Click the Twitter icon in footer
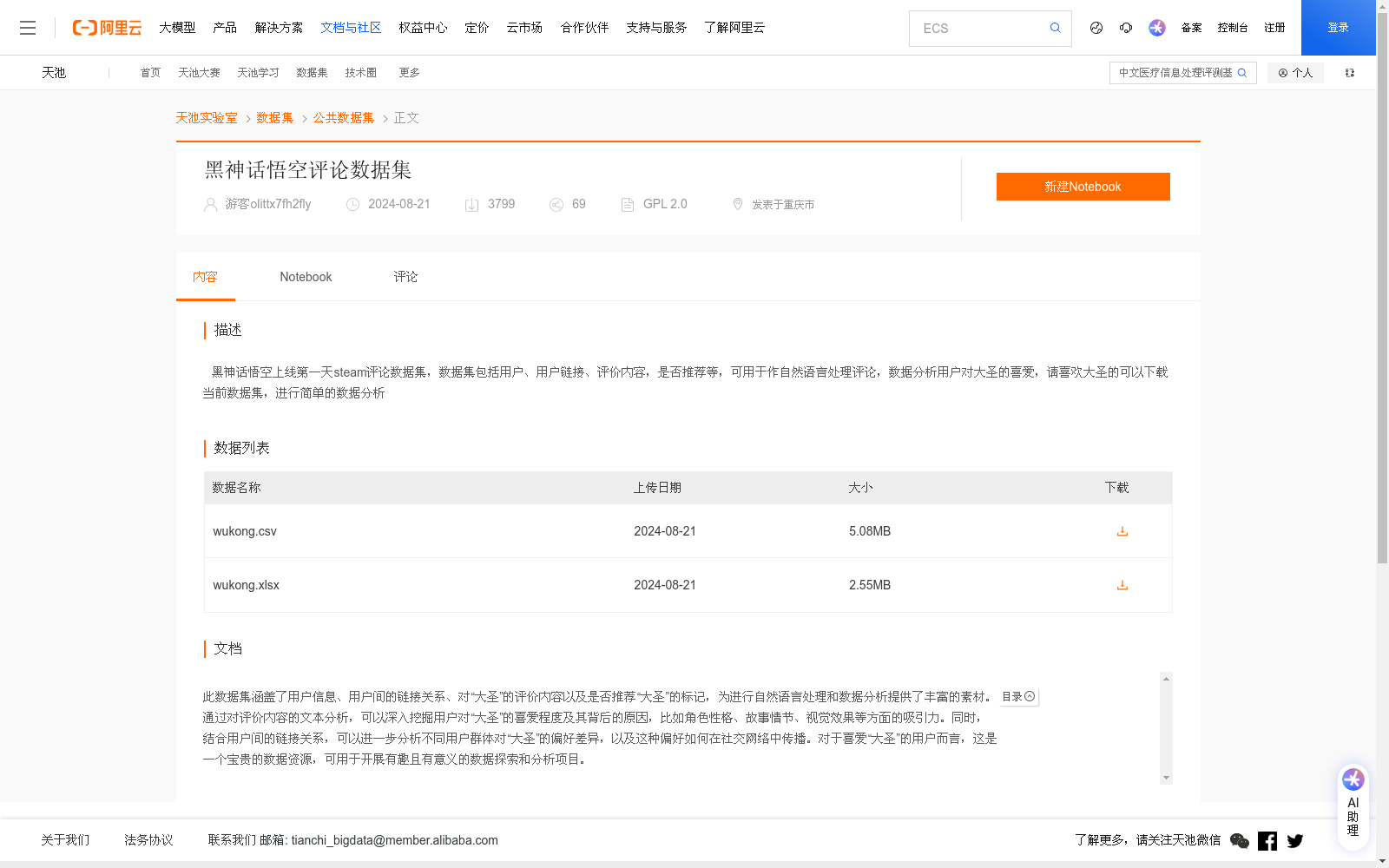Image resolution: width=1389 pixels, height=868 pixels. 1295,840
